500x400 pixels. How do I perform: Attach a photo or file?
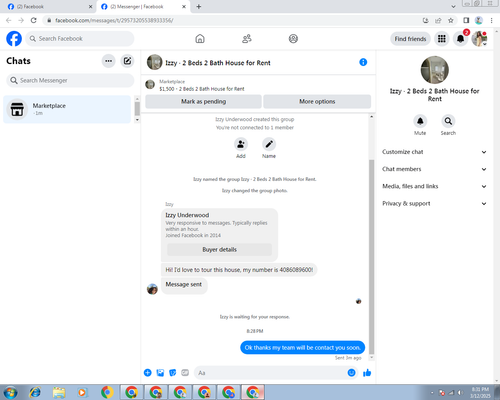tap(160, 373)
